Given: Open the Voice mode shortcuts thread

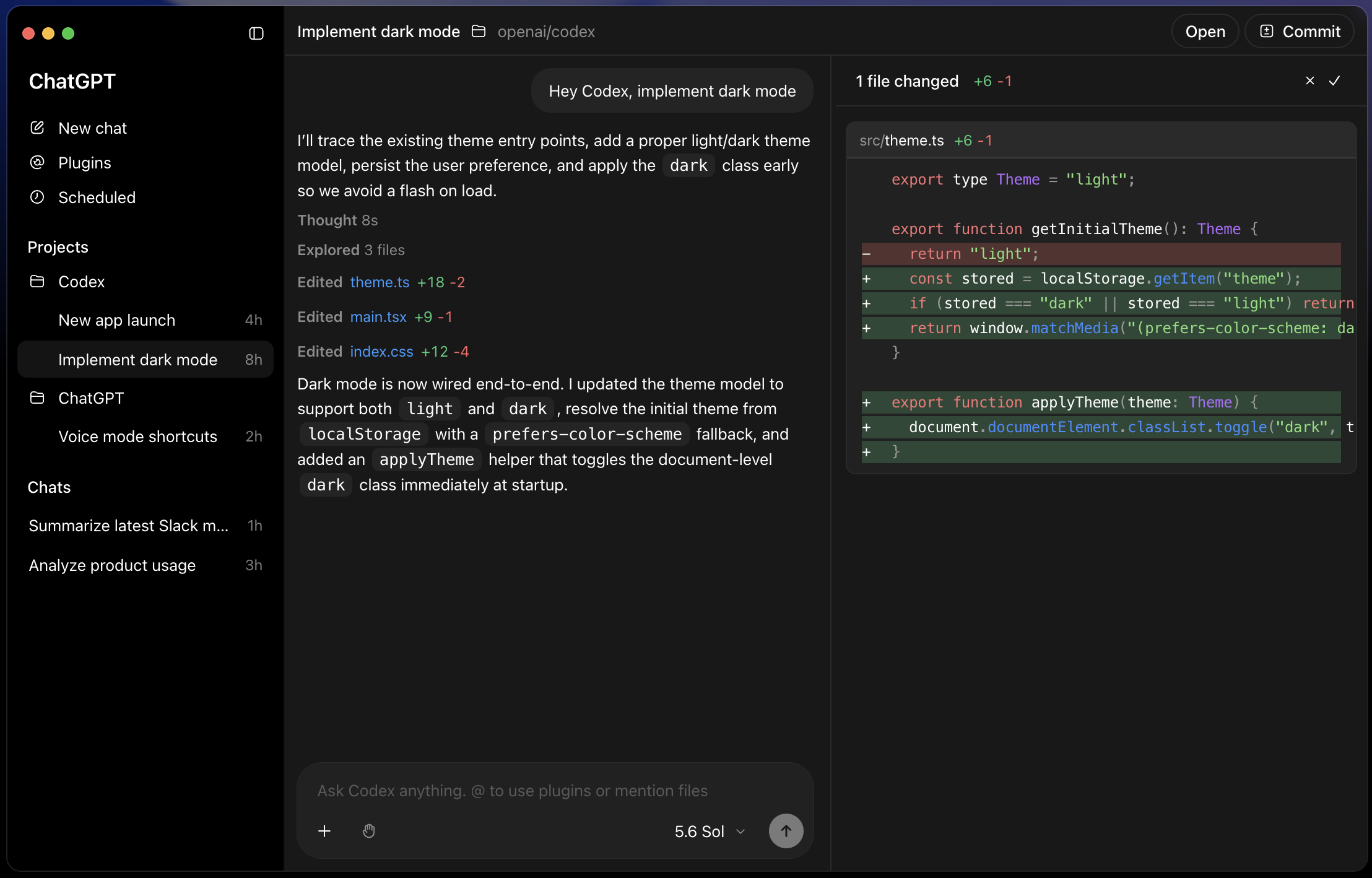Looking at the screenshot, I should [145, 437].
